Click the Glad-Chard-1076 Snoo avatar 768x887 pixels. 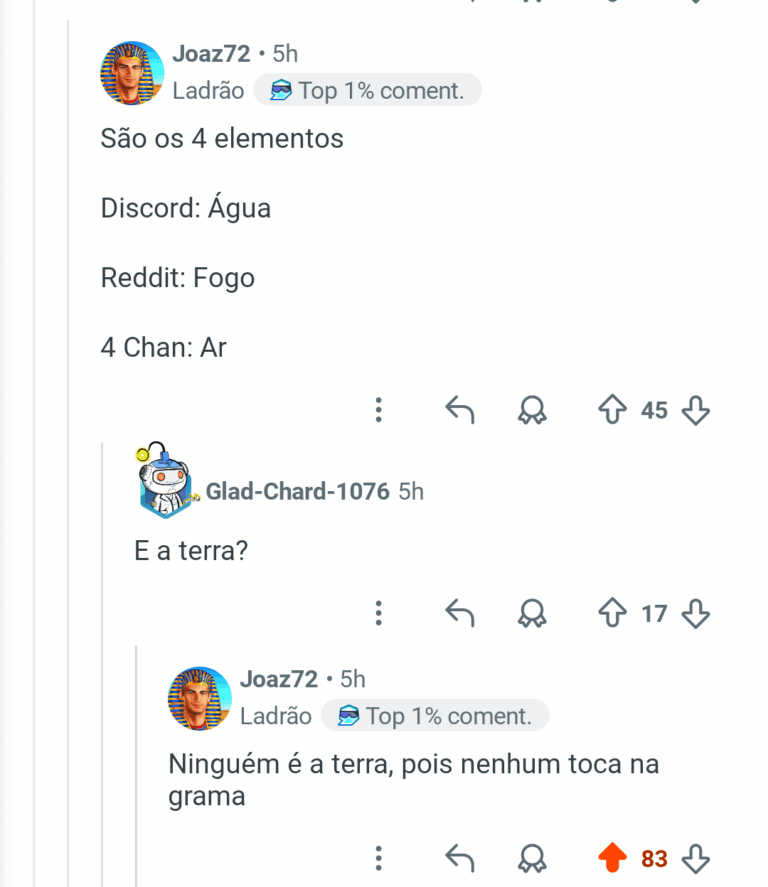[x=165, y=481]
